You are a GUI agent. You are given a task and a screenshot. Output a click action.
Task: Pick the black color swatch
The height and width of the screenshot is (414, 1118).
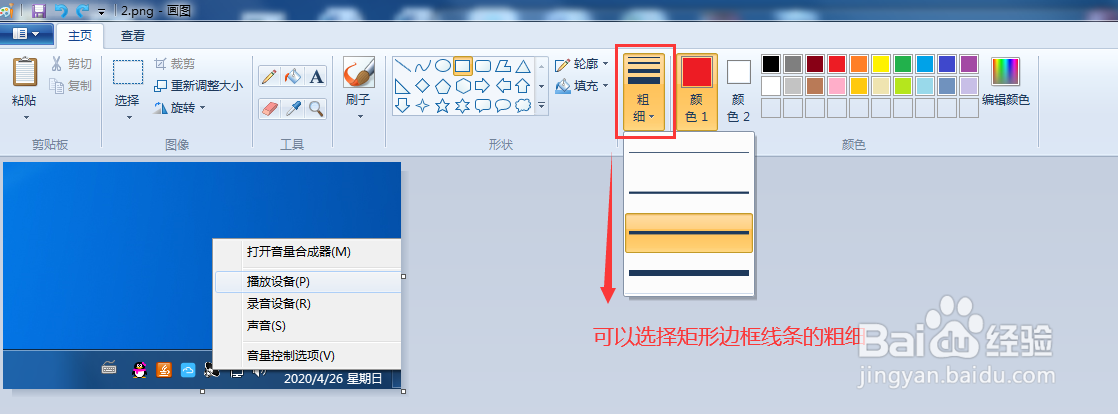pyautogui.click(x=771, y=64)
